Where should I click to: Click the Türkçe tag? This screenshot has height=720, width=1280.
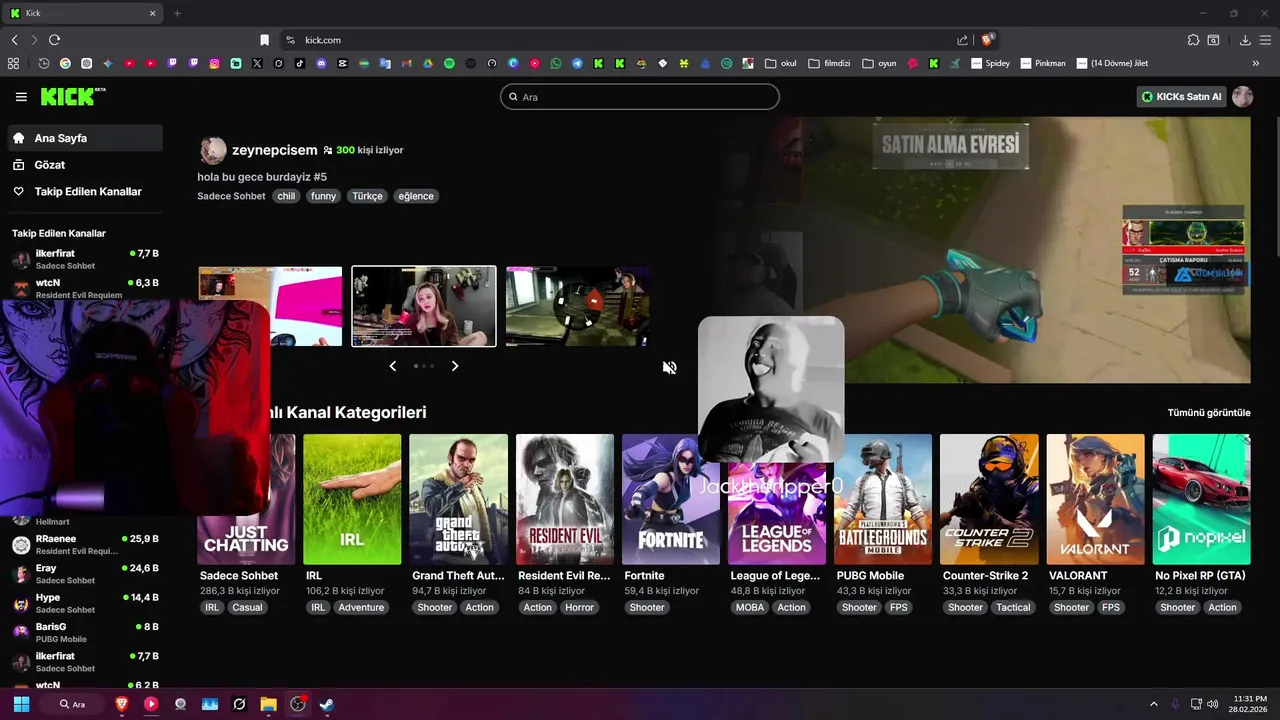point(367,196)
